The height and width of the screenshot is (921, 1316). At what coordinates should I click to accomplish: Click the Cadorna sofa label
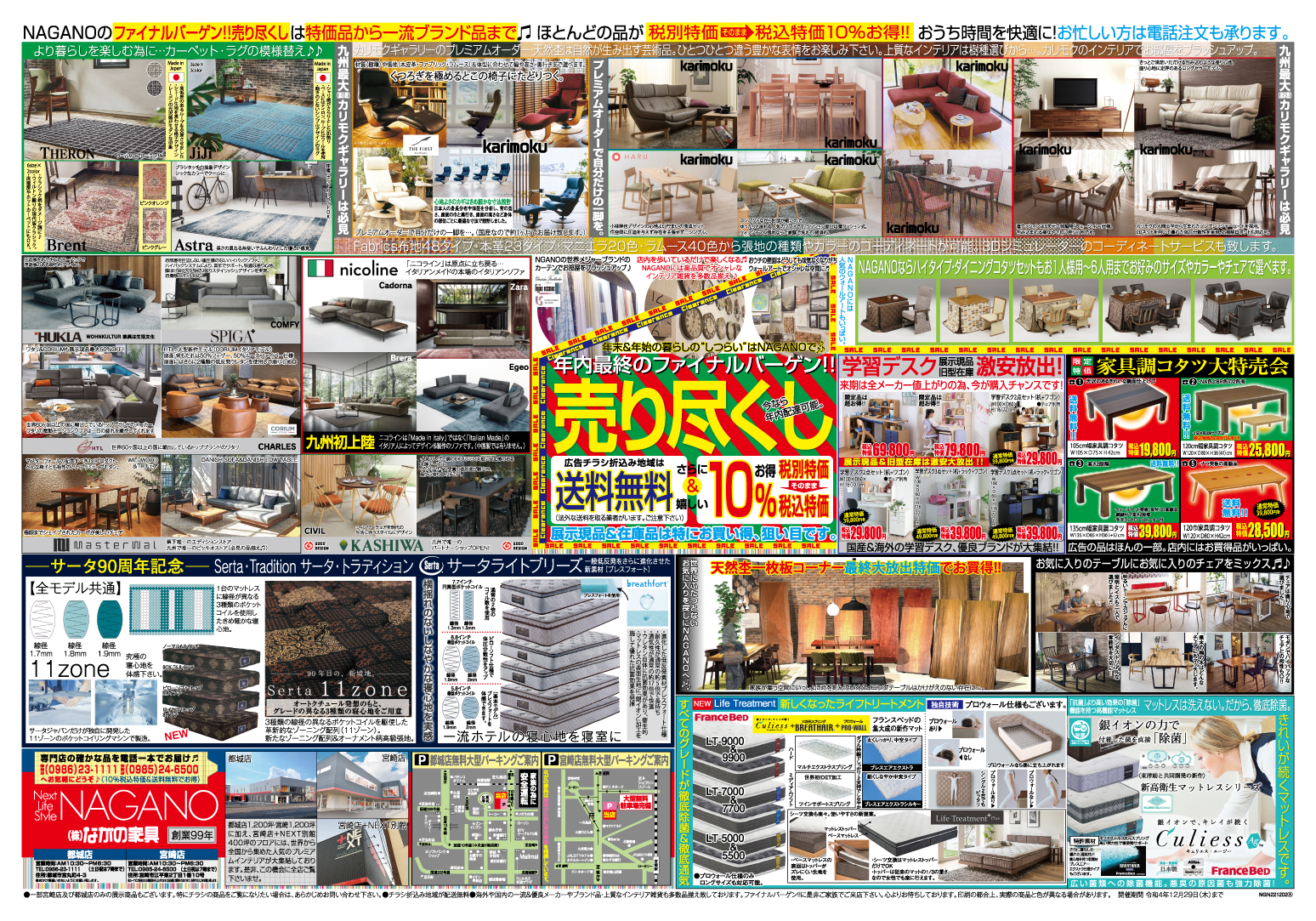coord(395,286)
